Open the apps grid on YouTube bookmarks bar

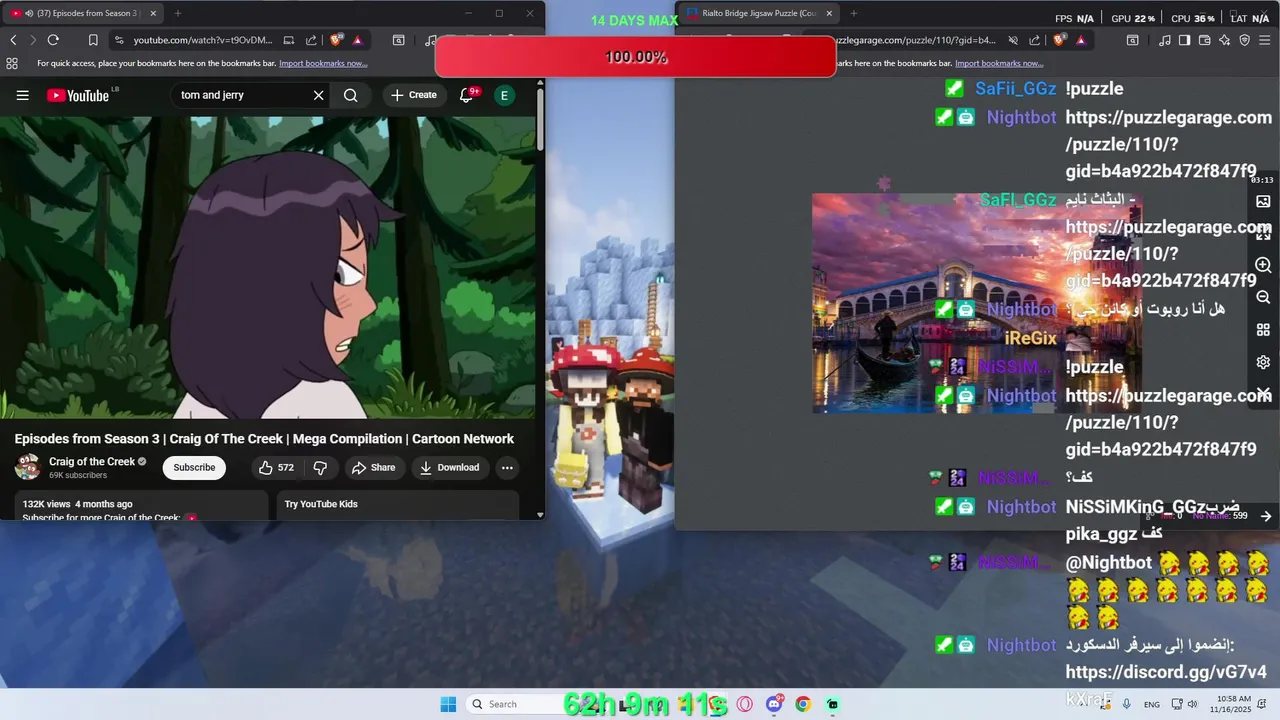click(x=12, y=63)
